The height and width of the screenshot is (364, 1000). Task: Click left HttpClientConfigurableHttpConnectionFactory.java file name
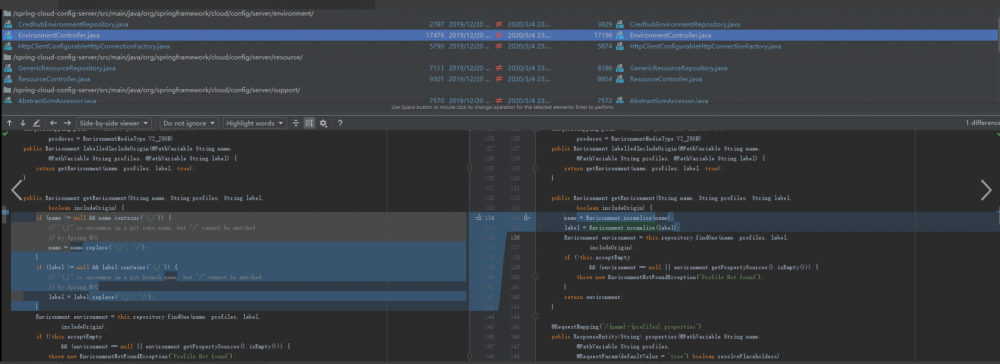click(94, 46)
